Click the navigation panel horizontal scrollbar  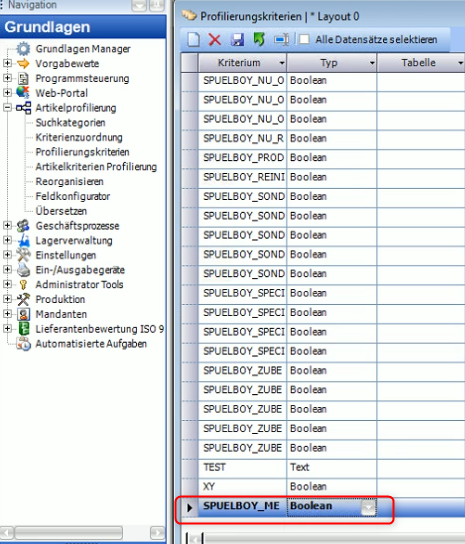coord(83,533)
